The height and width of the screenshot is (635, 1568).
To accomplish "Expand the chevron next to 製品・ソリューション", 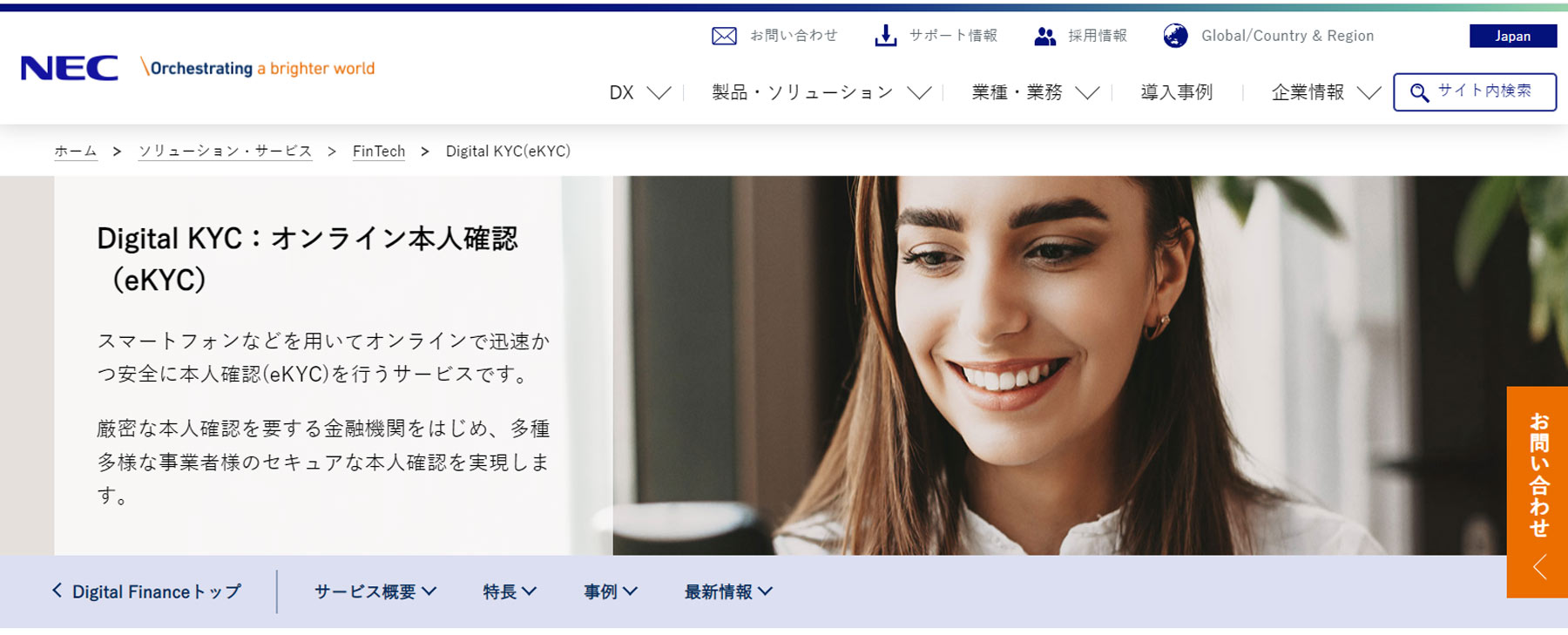I will point(919,92).
